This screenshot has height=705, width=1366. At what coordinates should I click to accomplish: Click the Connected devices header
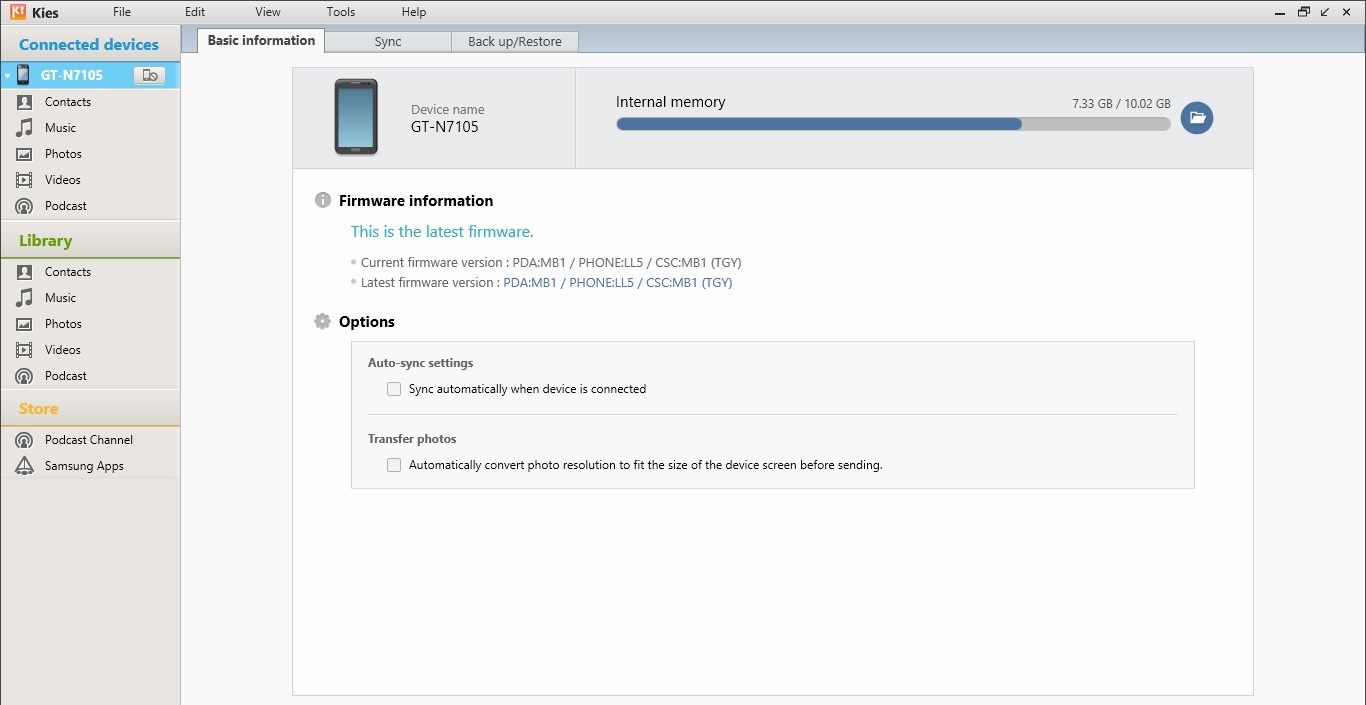coord(89,45)
